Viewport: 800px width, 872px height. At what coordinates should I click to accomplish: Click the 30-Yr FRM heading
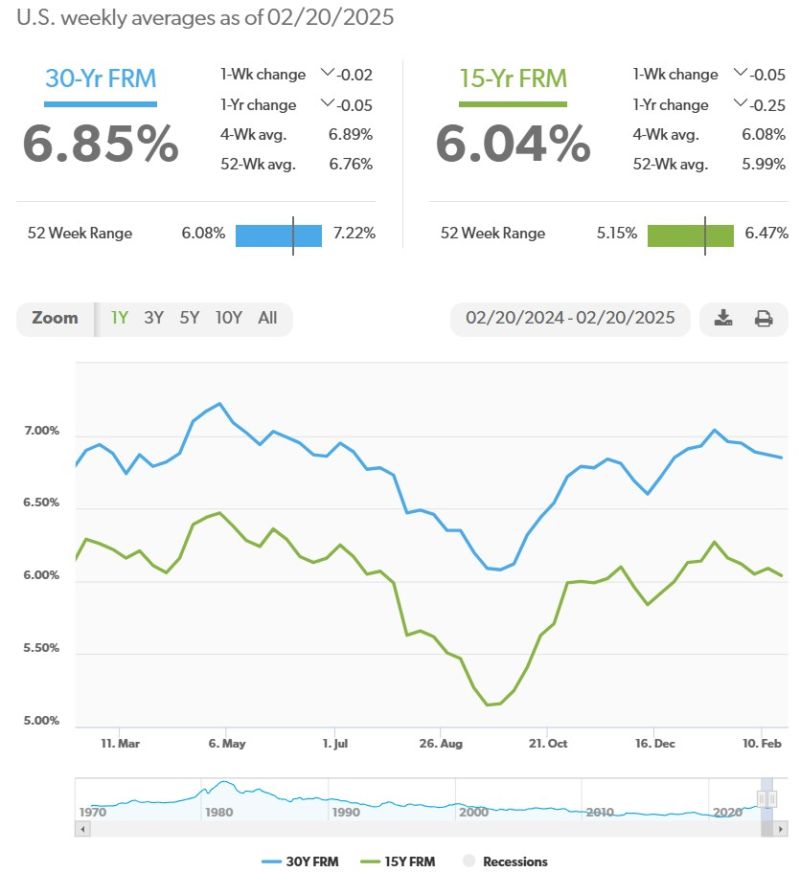point(100,80)
